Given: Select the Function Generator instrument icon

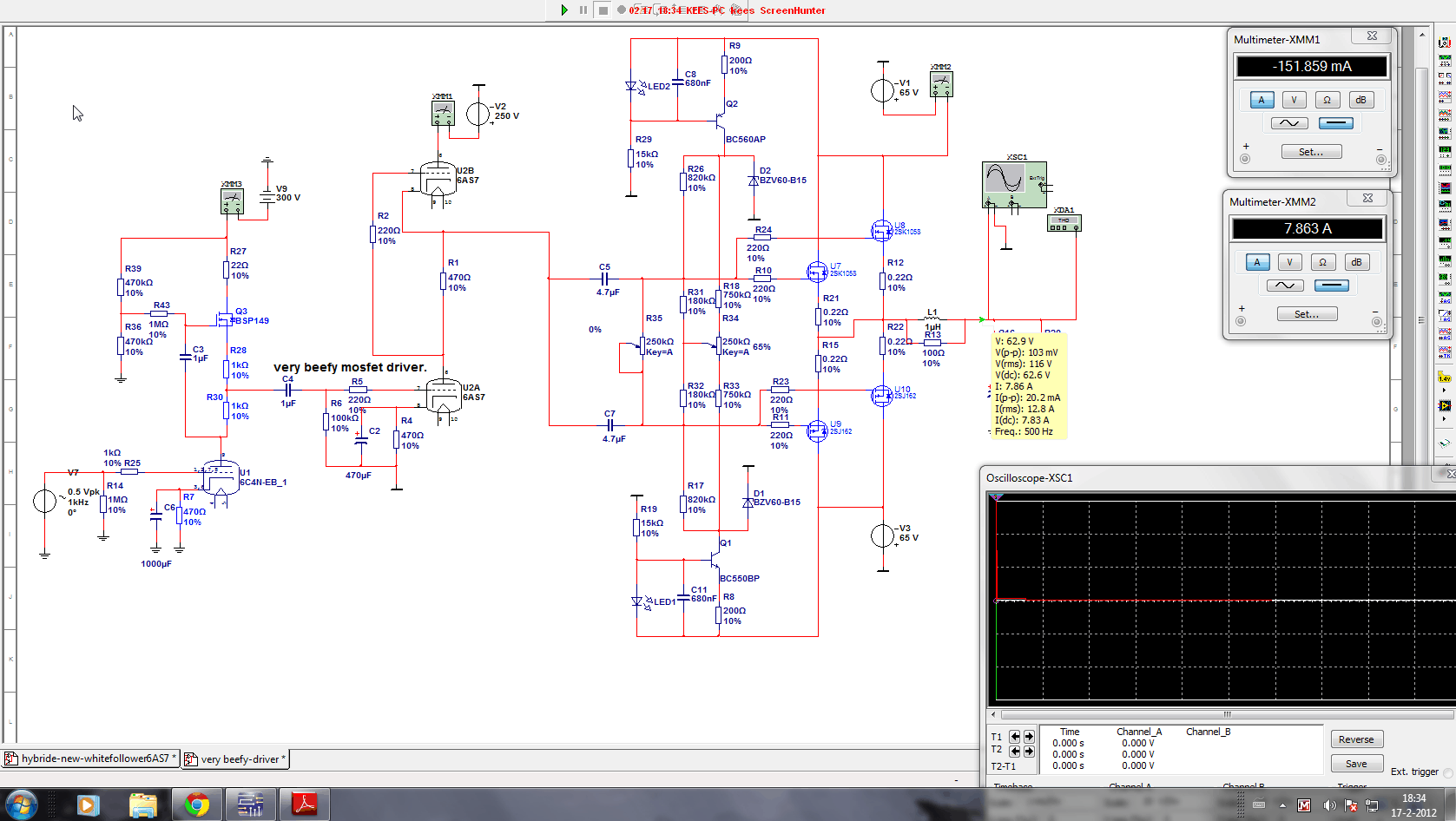Looking at the screenshot, I should (x=1445, y=61).
